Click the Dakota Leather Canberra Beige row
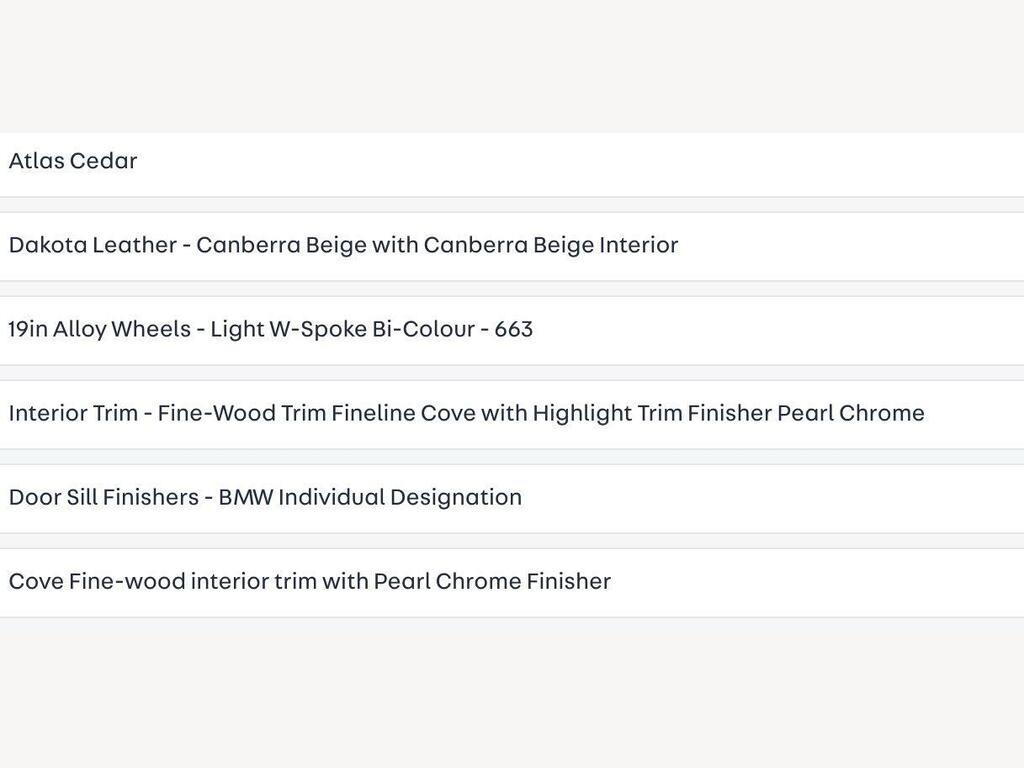The height and width of the screenshot is (768, 1024). (512, 247)
